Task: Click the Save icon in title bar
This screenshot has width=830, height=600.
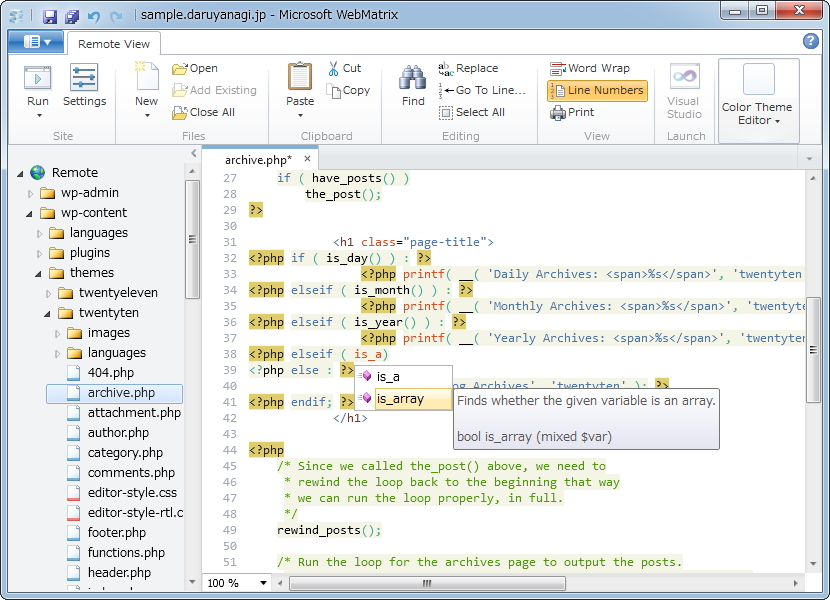Action: 50,16
